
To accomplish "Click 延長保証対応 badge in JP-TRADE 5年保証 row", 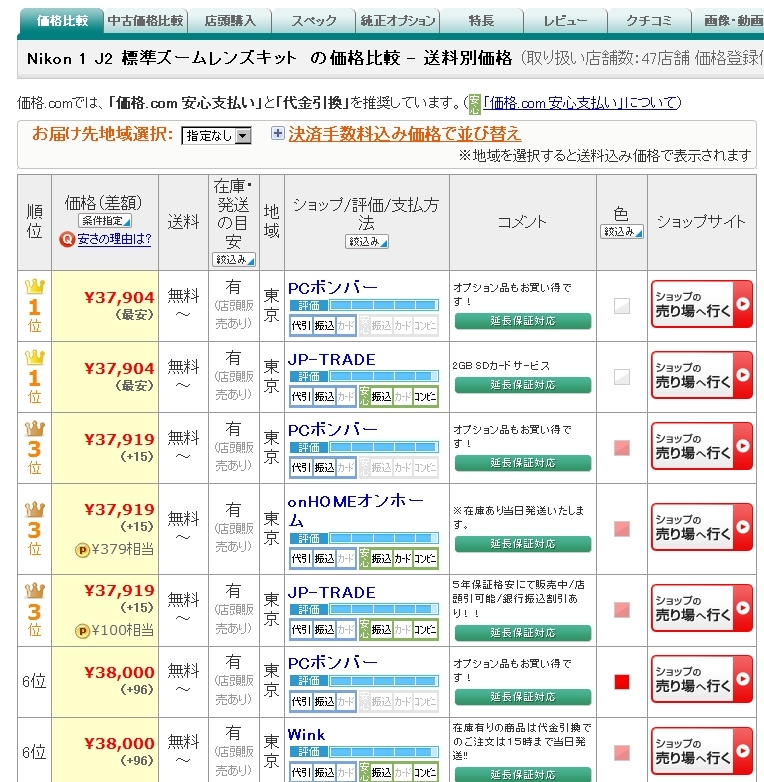I will pos(523,632).
